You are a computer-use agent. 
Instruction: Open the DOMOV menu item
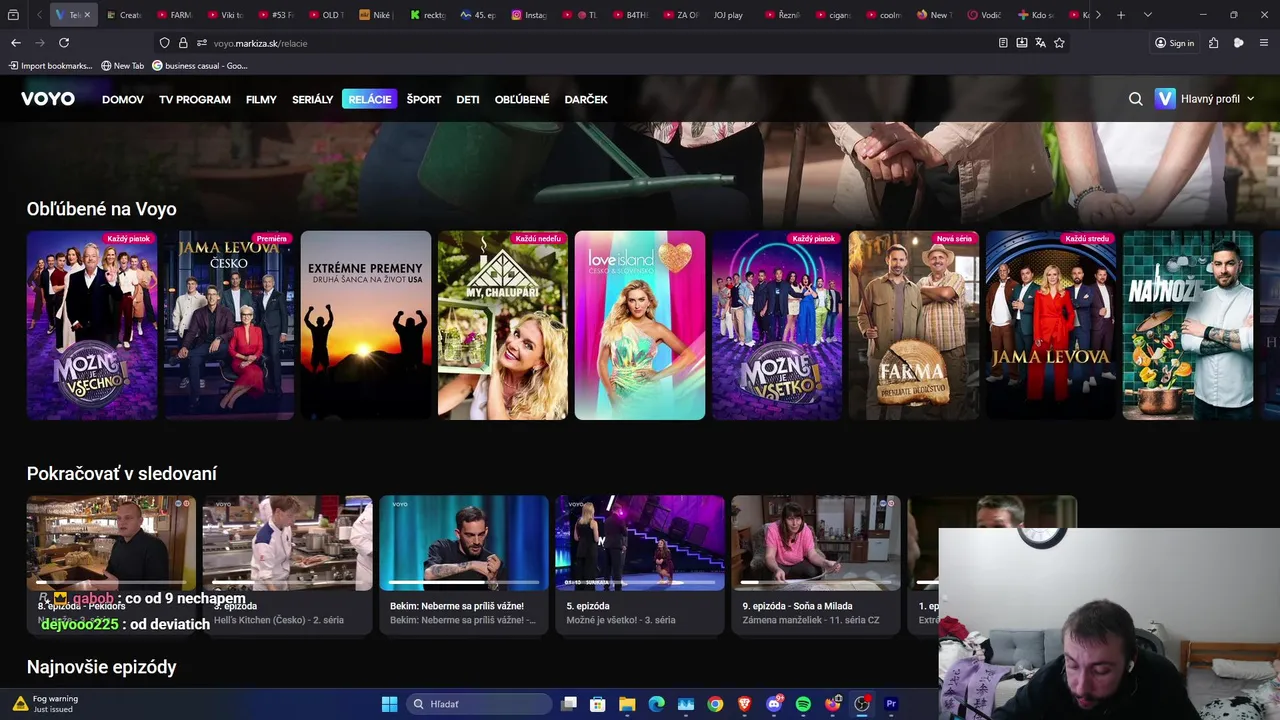coord(123,100)
